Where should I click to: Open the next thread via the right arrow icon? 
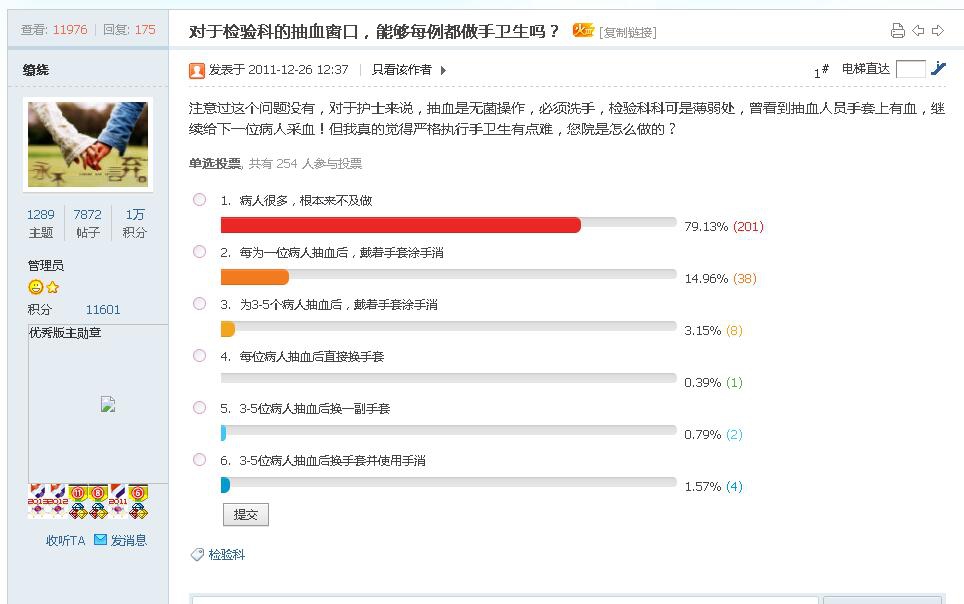click(x=937, y=31)
